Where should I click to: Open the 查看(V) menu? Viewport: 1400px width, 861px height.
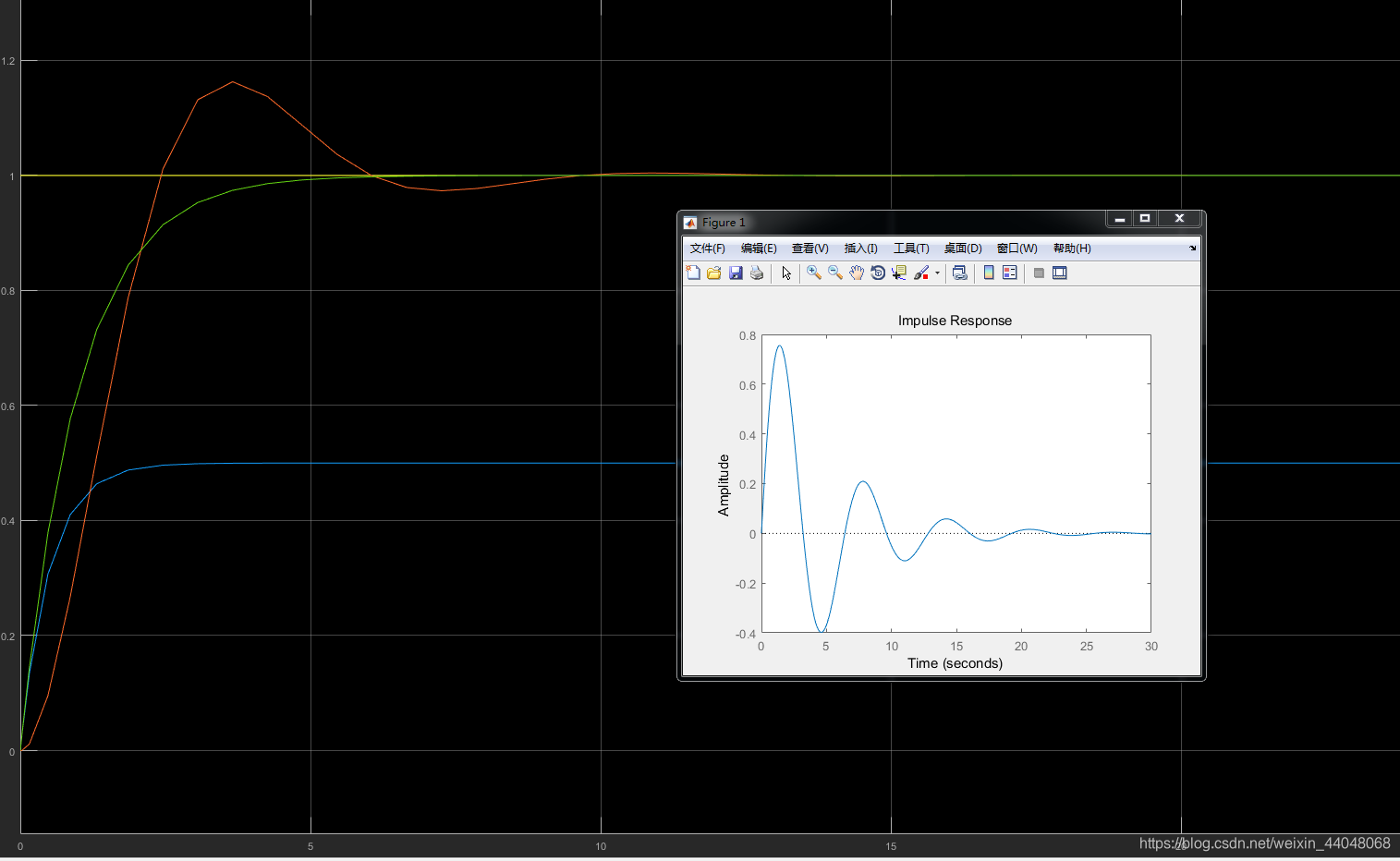click(x=810, y=249)
